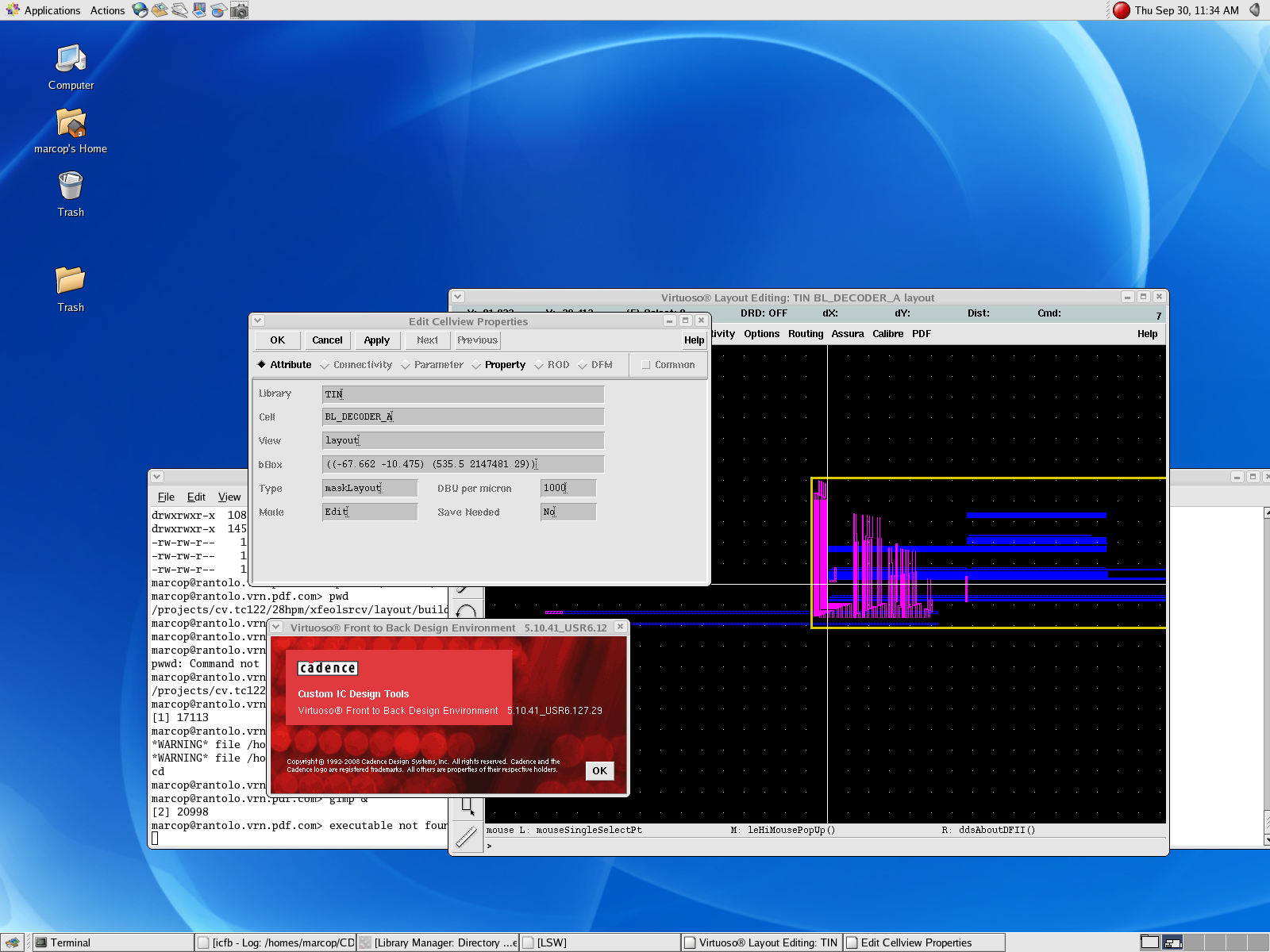The height and width of the screenshot is (952, 1270).
Task: Click the red notification icon near the clock
Action: click(x=1122, y=10)
